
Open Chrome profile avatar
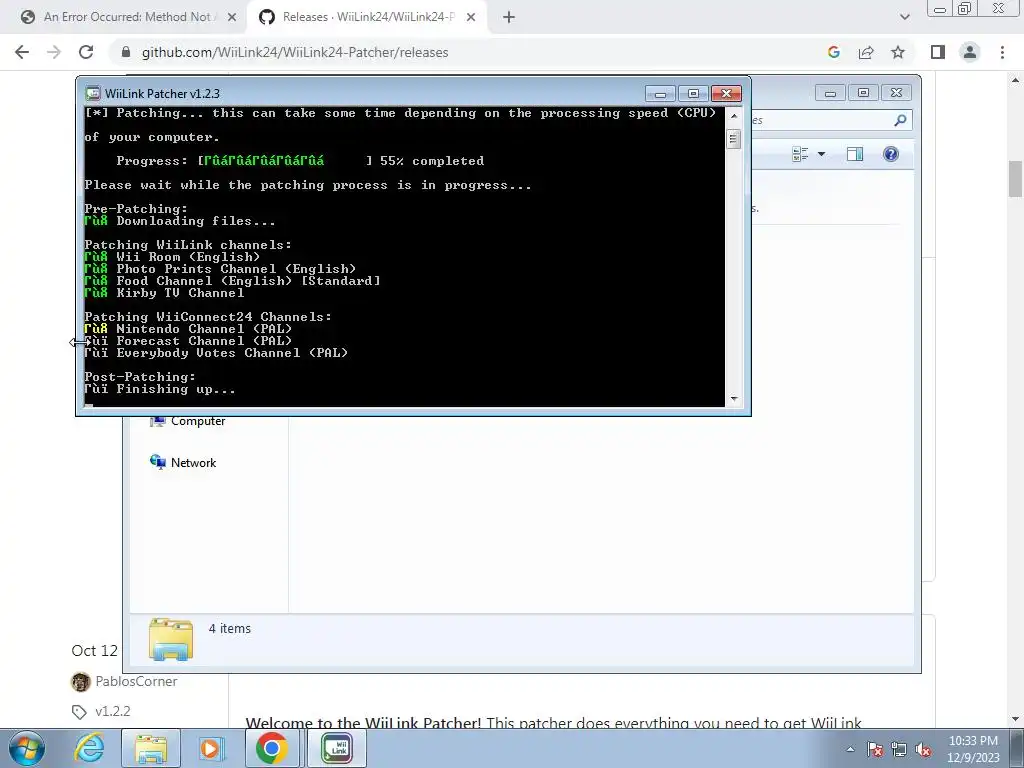tap(970, 52)
